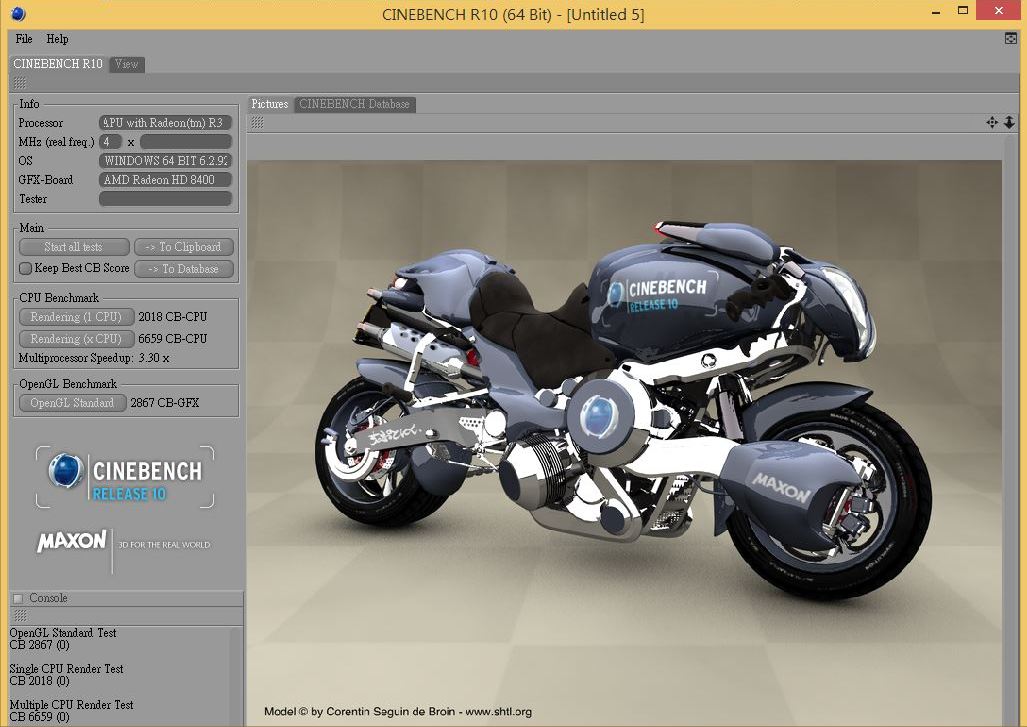
Task: Click the 'CB 2867 (0)' console line
Action: click(x=39, y=645)
